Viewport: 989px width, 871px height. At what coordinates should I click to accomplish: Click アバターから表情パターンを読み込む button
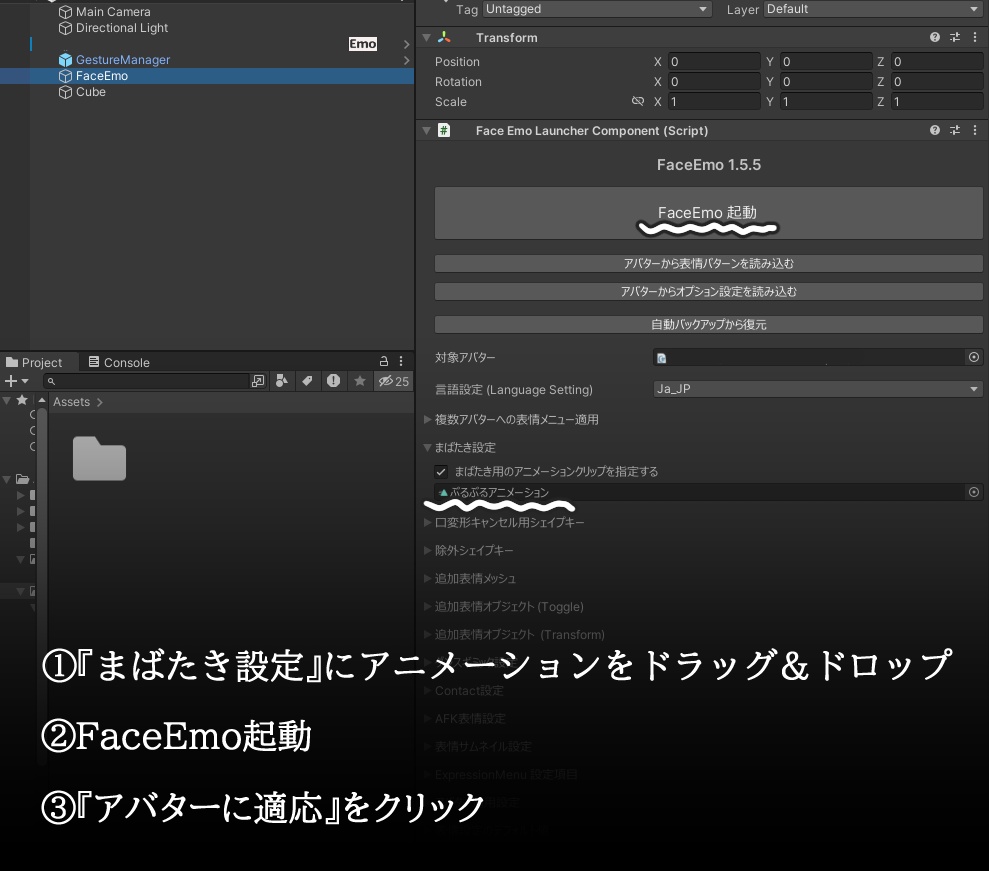pyautogui.click(x=707, y=263)
